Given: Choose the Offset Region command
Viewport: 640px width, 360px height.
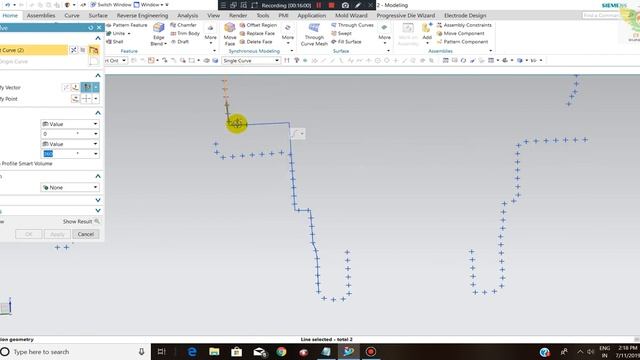Looking at the screenshot, I should pyautogui.click(x=258, y=25).
